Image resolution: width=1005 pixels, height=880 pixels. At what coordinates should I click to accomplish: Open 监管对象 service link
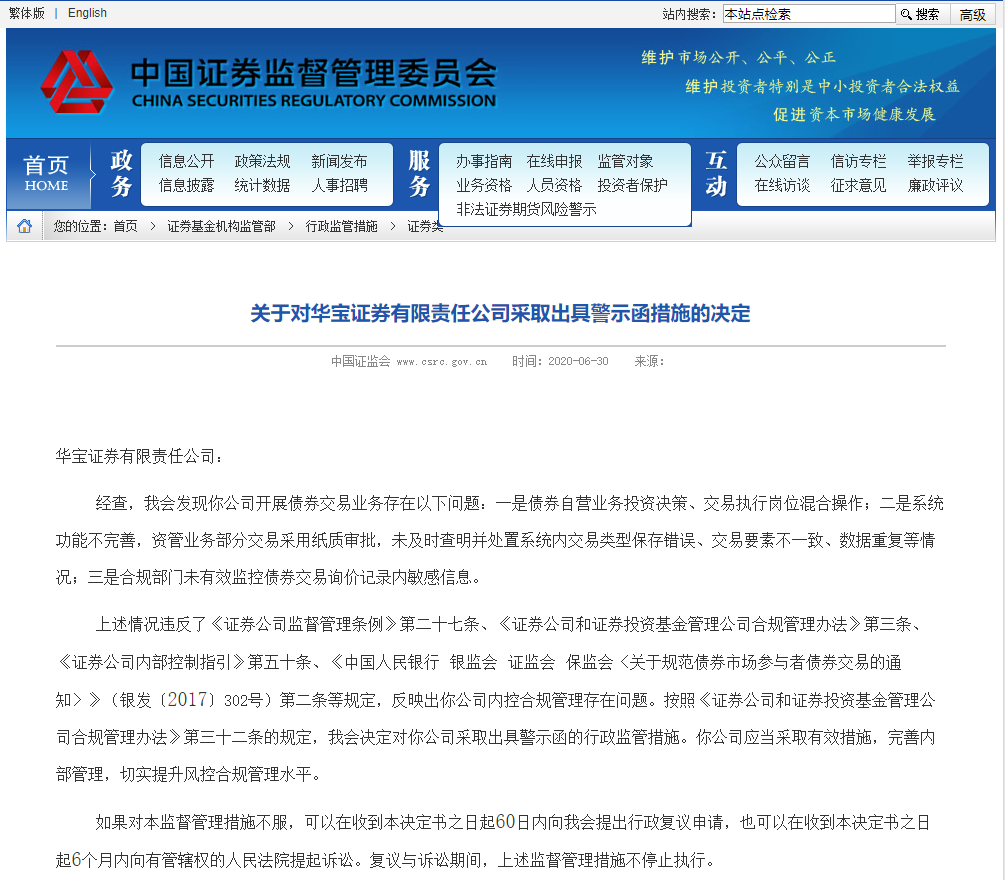point(626,161)
